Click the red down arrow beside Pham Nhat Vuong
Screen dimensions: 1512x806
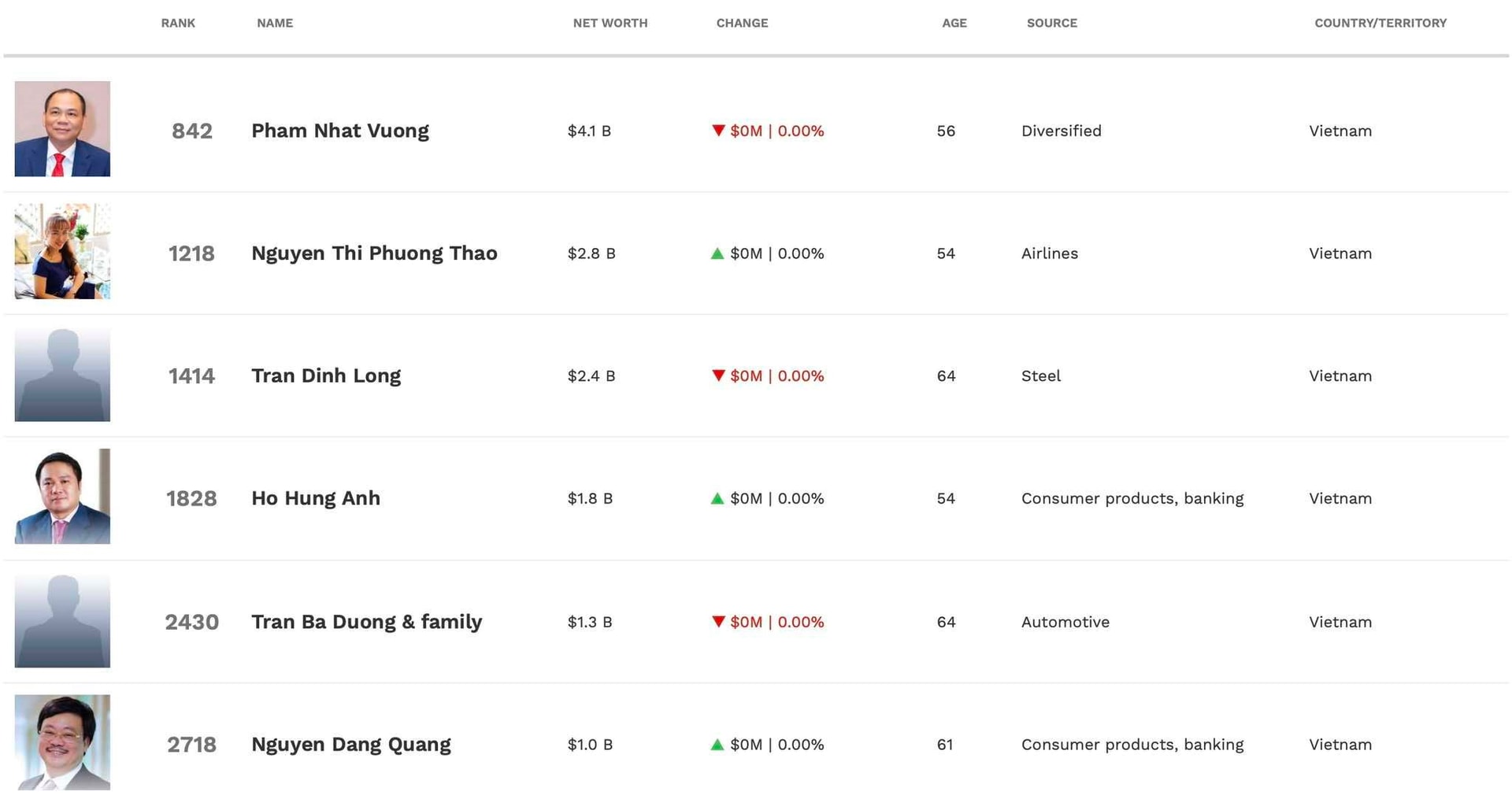(717, 131)
